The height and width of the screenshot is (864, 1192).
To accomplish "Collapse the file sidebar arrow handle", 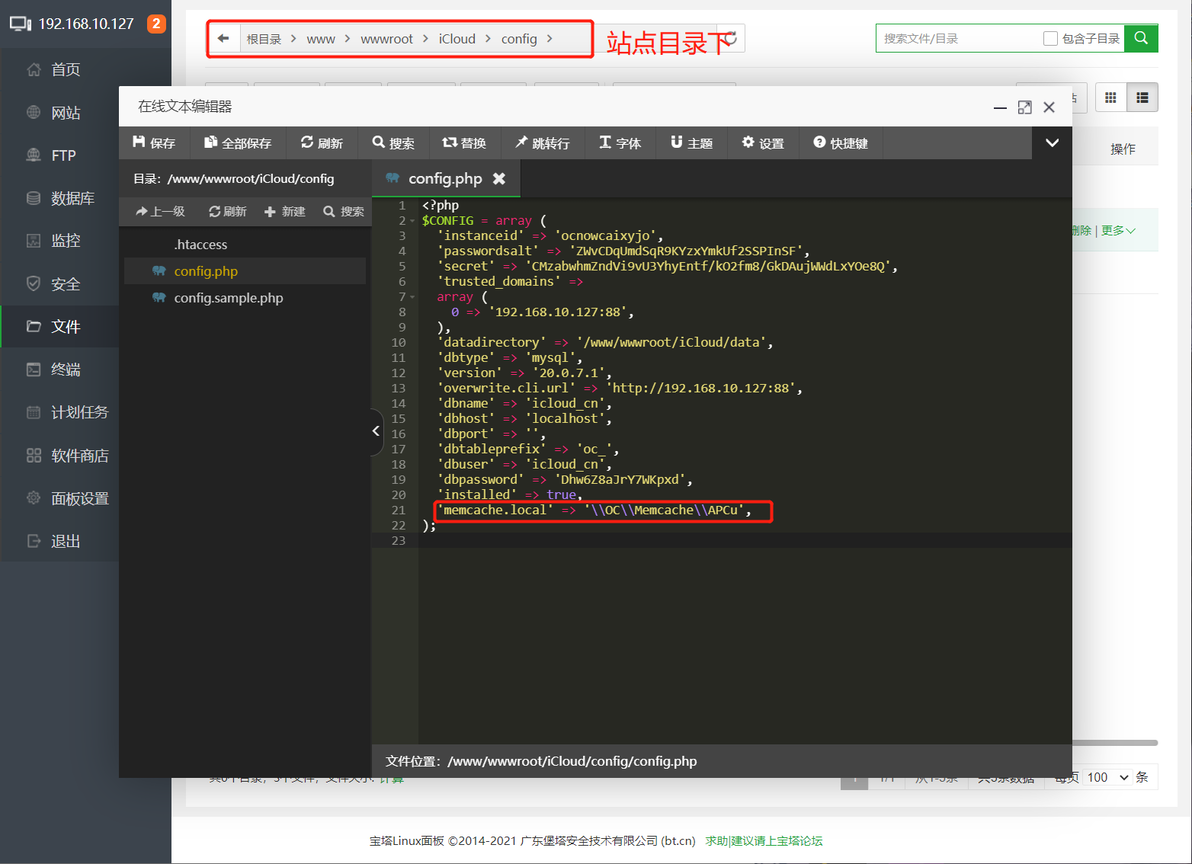I will pos(376,431).
